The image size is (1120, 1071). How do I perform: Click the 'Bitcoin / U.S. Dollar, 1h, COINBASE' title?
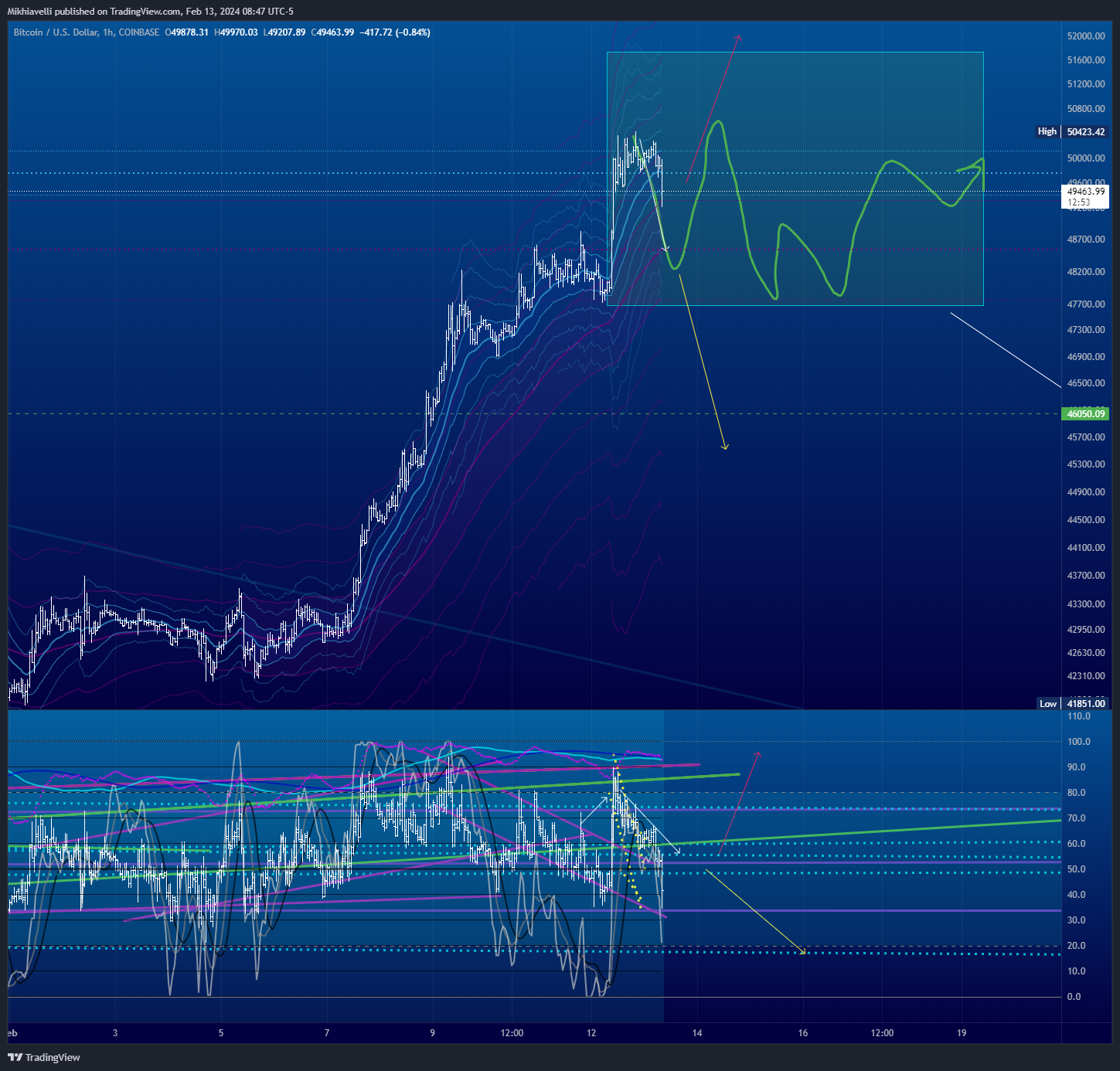[87, 32]
